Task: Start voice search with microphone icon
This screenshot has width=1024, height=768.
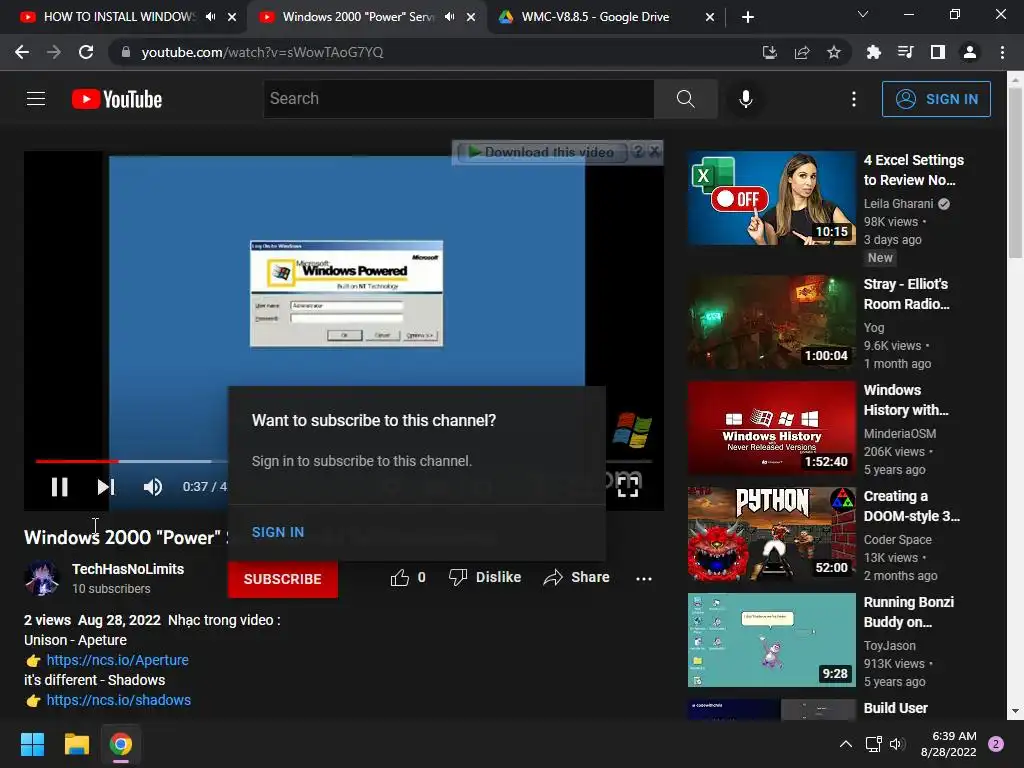Action: [745, 99]
